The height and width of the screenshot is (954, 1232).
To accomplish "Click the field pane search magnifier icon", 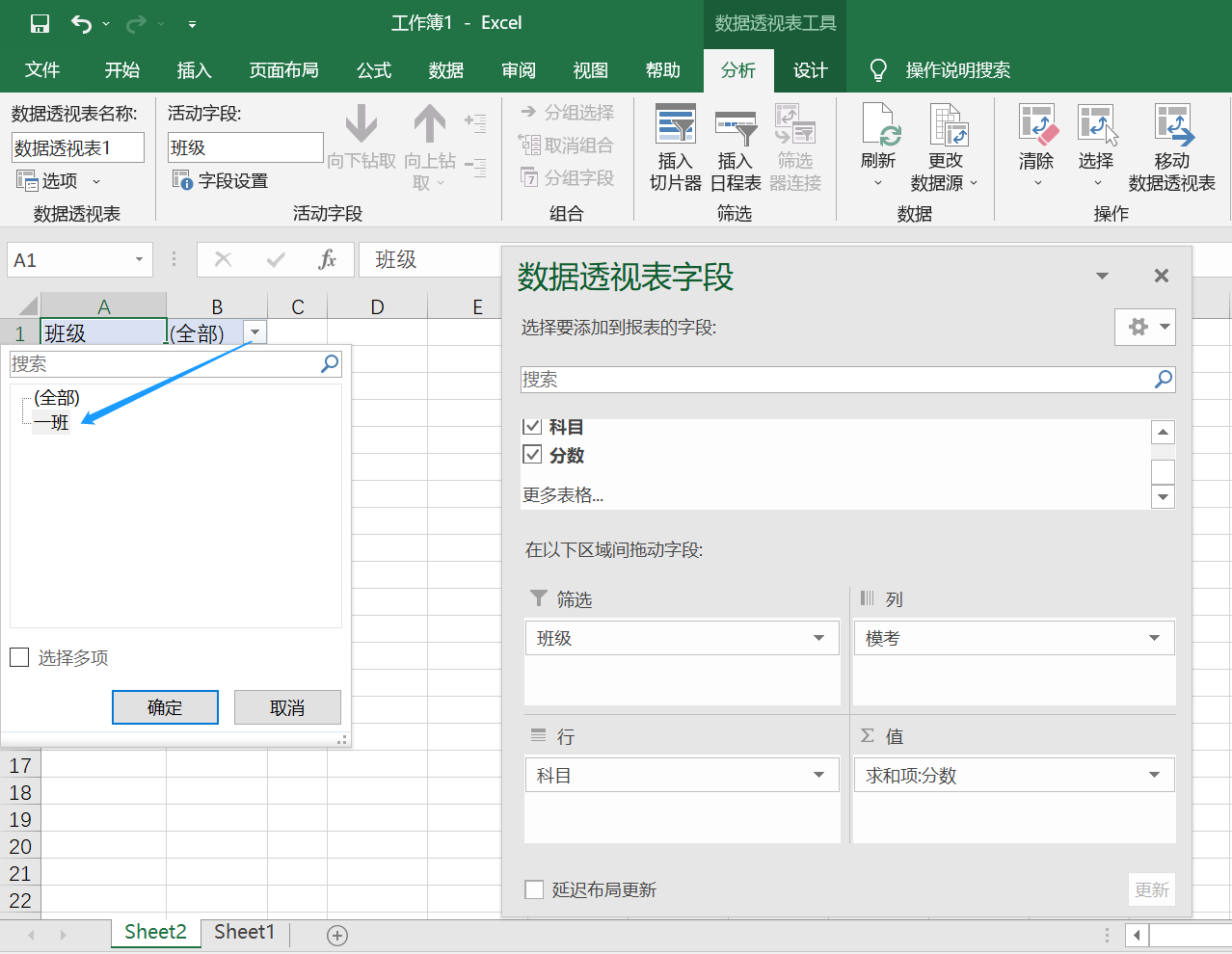I will (1164, 379).
